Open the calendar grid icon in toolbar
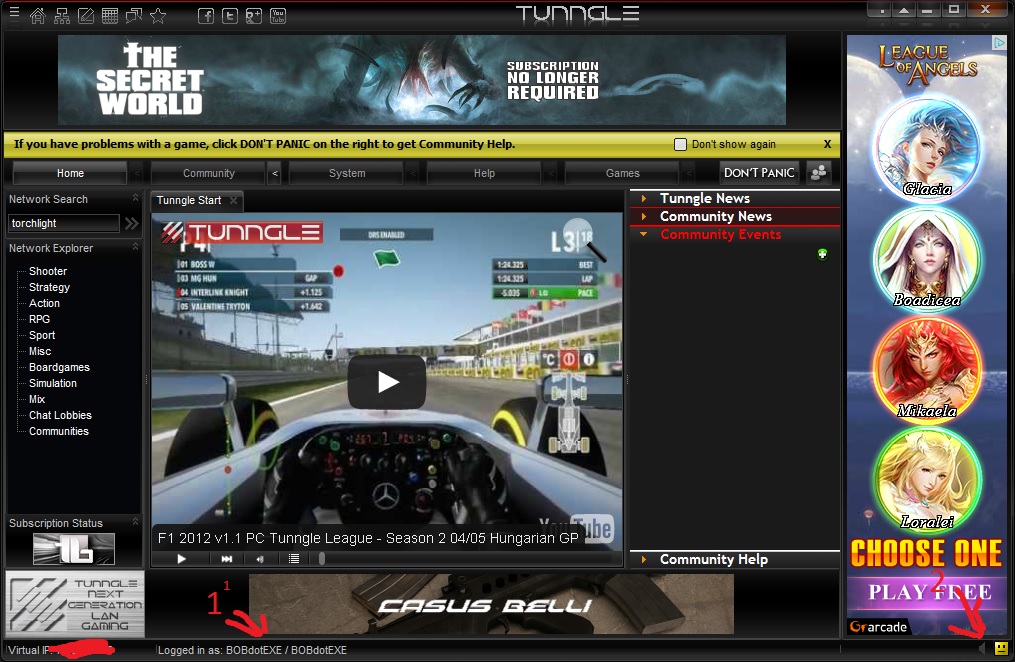The image size is (1015, 662). point(110,16)
